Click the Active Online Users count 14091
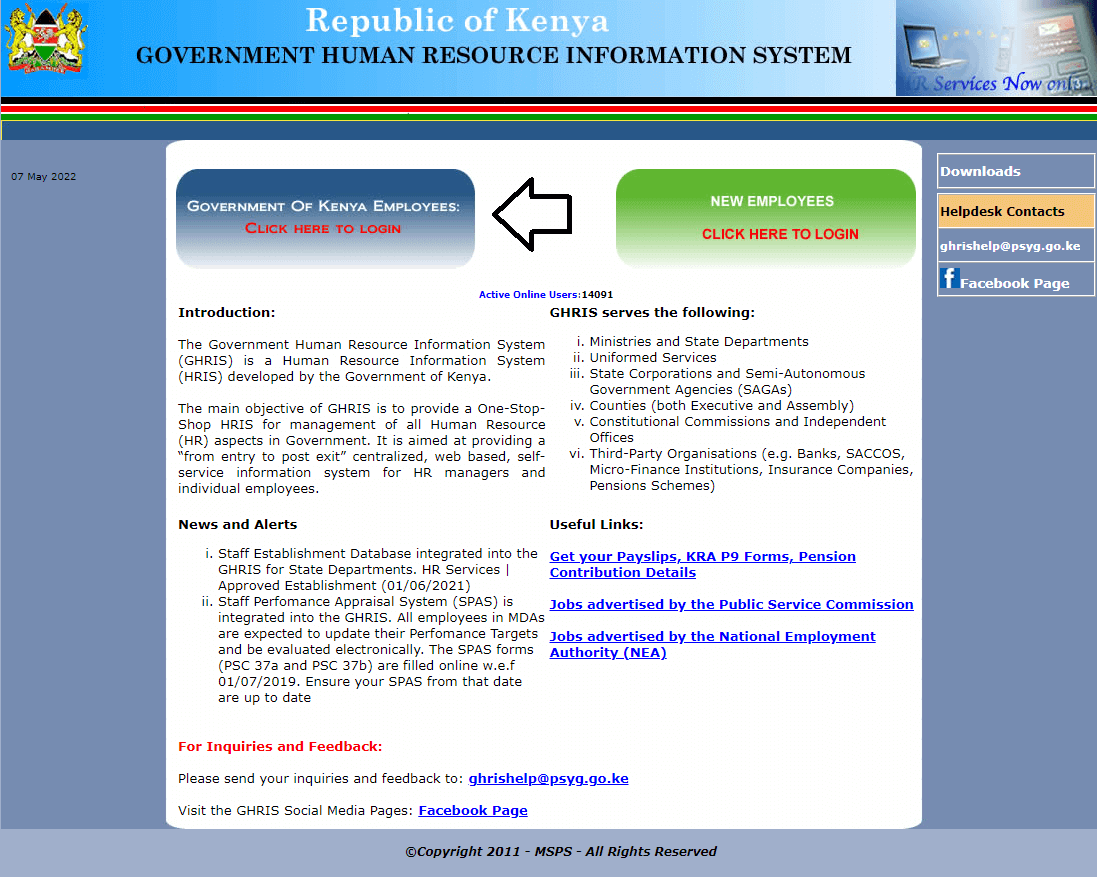 tap(597, 294)
